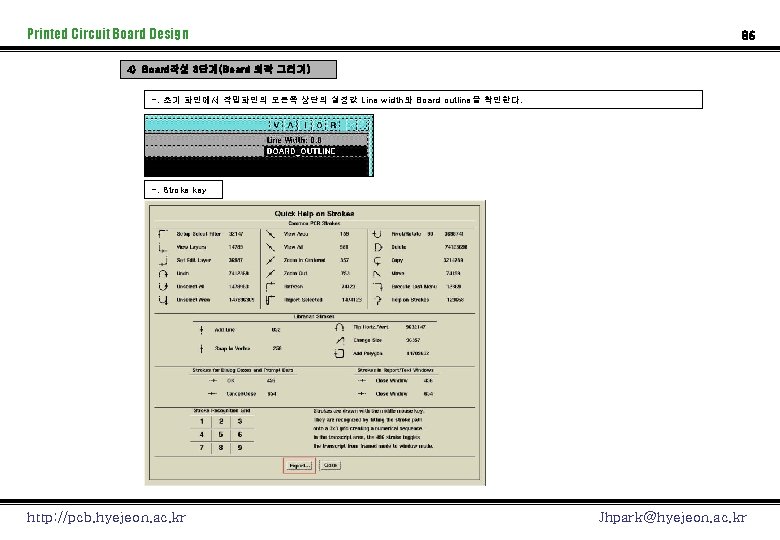Click grid cell 1 in recognition grid
The height and width of the screenshot is (540, 780).
201,422
